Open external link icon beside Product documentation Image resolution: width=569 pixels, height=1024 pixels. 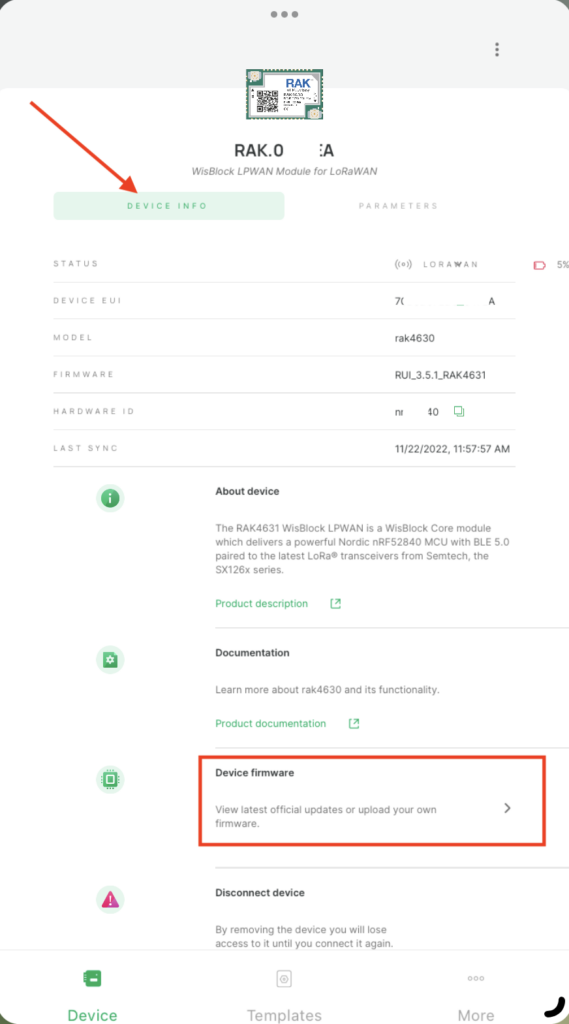(353, 724)
